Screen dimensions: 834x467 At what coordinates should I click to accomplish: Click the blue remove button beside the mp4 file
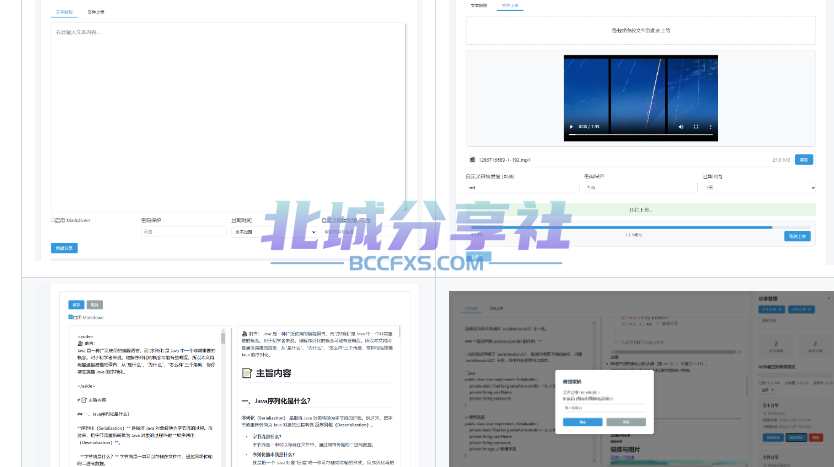(804, 160)
